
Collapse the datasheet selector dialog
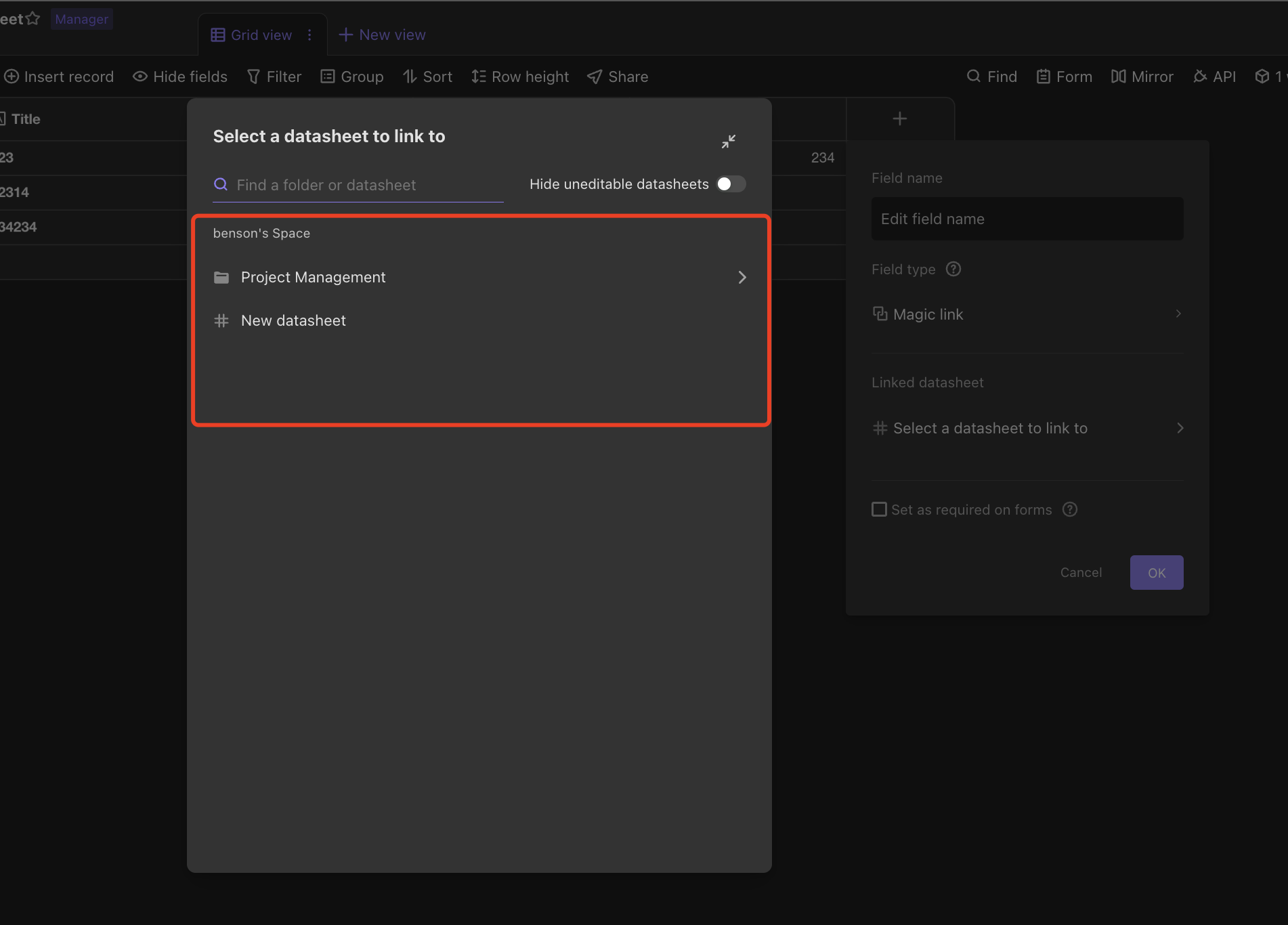coord(729,141)
